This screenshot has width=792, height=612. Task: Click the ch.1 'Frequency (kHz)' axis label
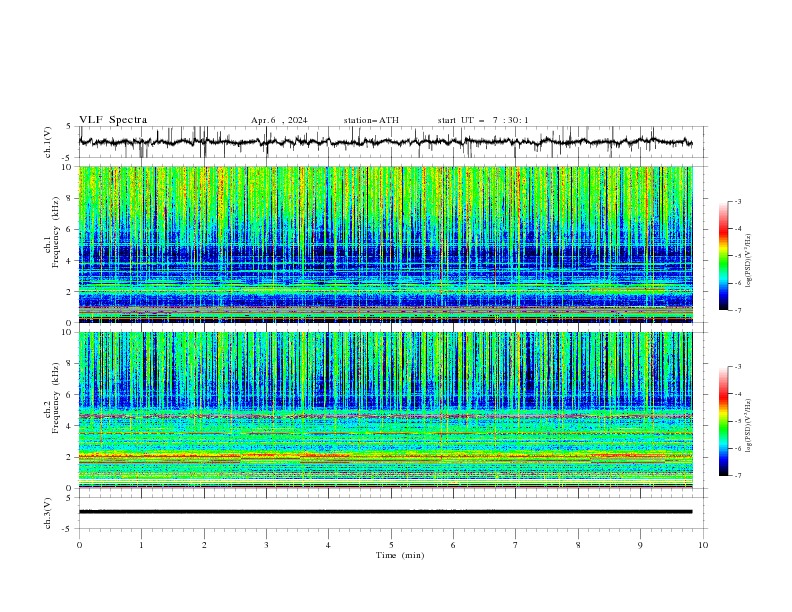(55, 233)
